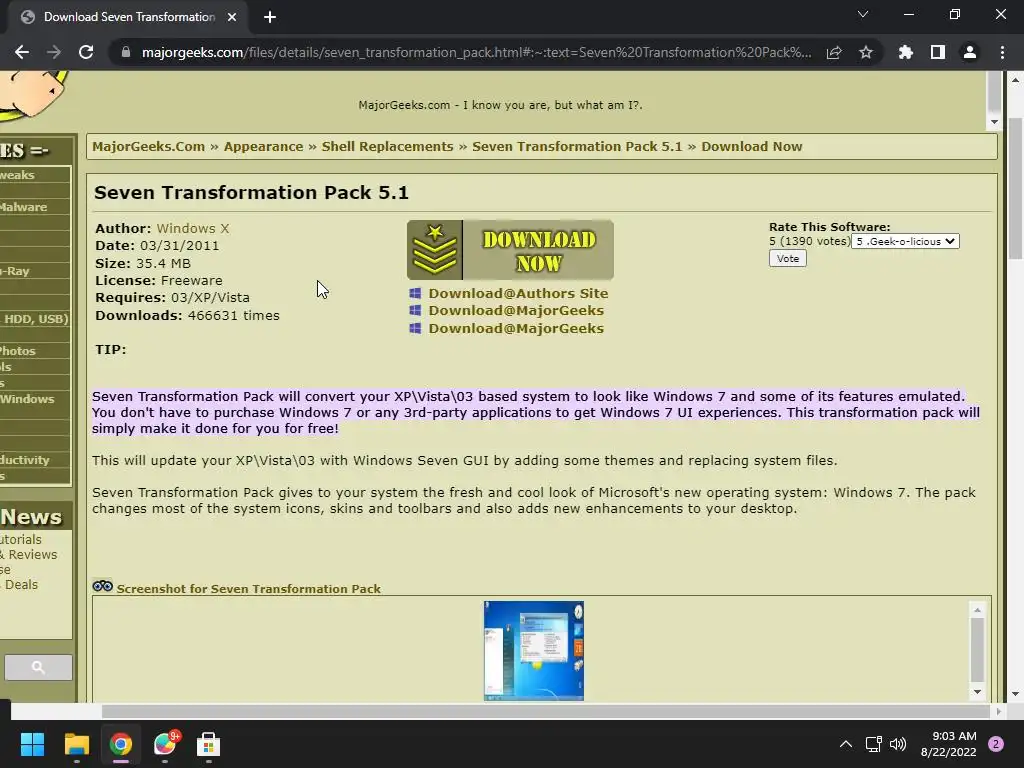
Task: Open the Deals sidebar link
Action: pyautogui.click(x=22, y=584)
